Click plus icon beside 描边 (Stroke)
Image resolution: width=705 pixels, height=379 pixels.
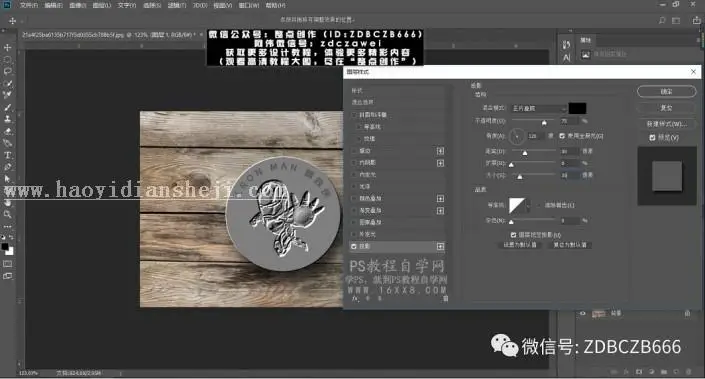[x=440, y=151]
